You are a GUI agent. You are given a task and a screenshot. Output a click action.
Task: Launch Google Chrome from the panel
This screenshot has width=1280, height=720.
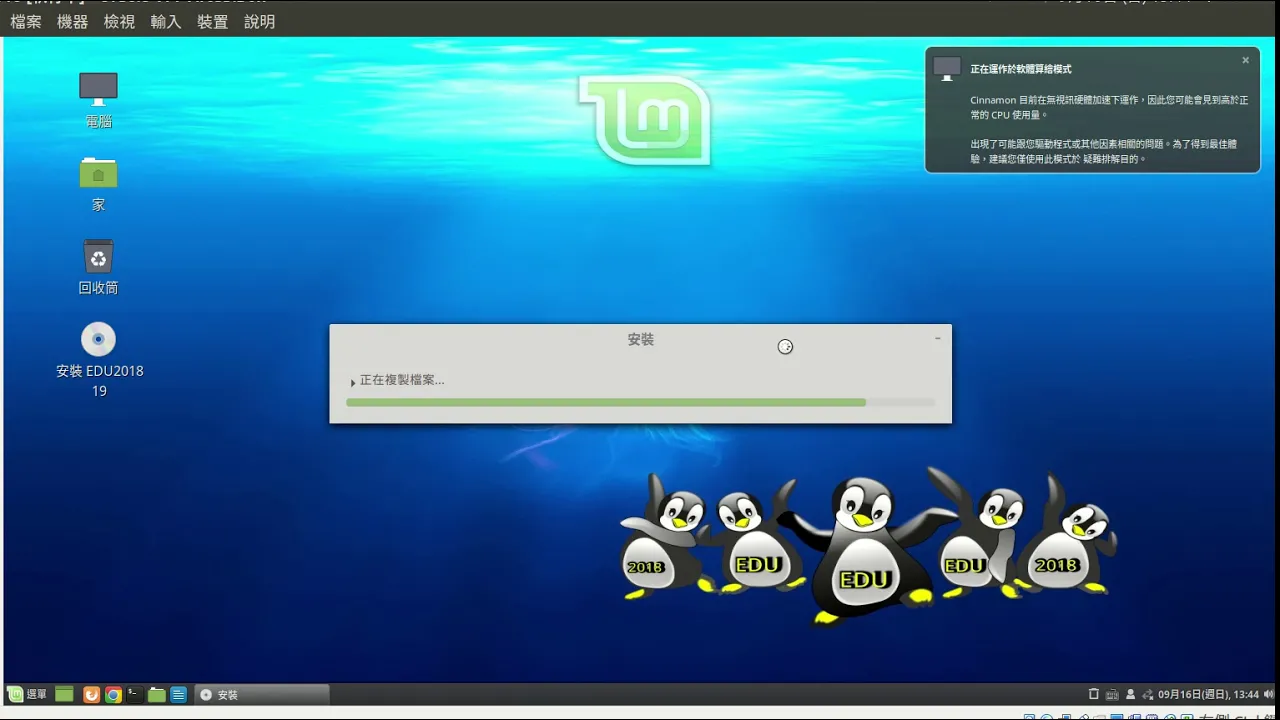tap(113, 694)
